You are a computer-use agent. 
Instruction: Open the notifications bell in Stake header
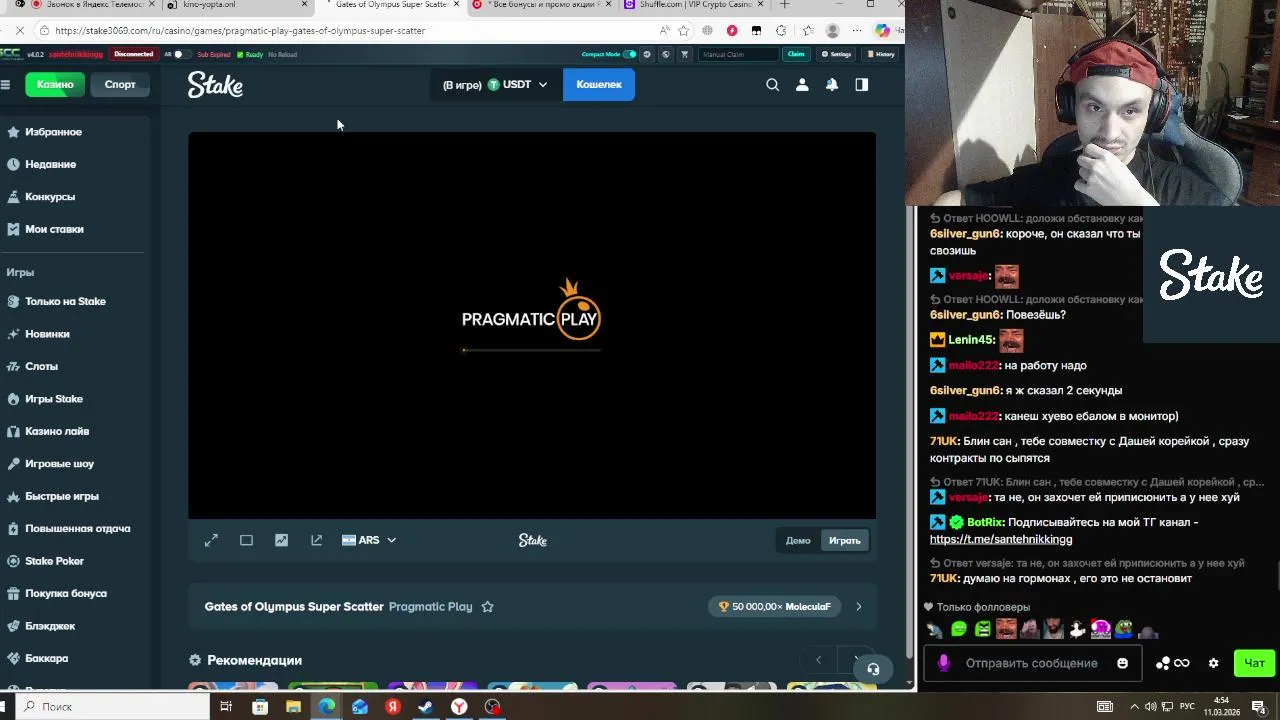click(832, 85)
